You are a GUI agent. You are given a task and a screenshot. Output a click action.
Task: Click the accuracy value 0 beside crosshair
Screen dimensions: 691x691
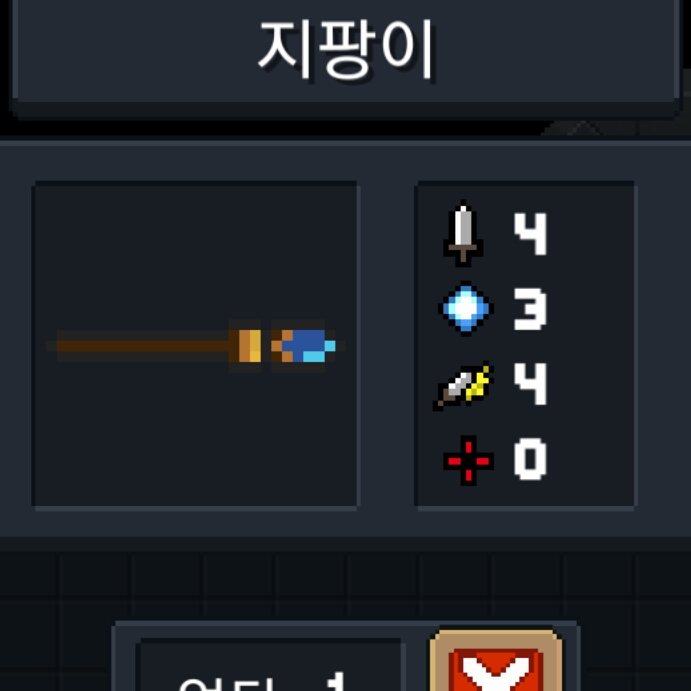530,459
